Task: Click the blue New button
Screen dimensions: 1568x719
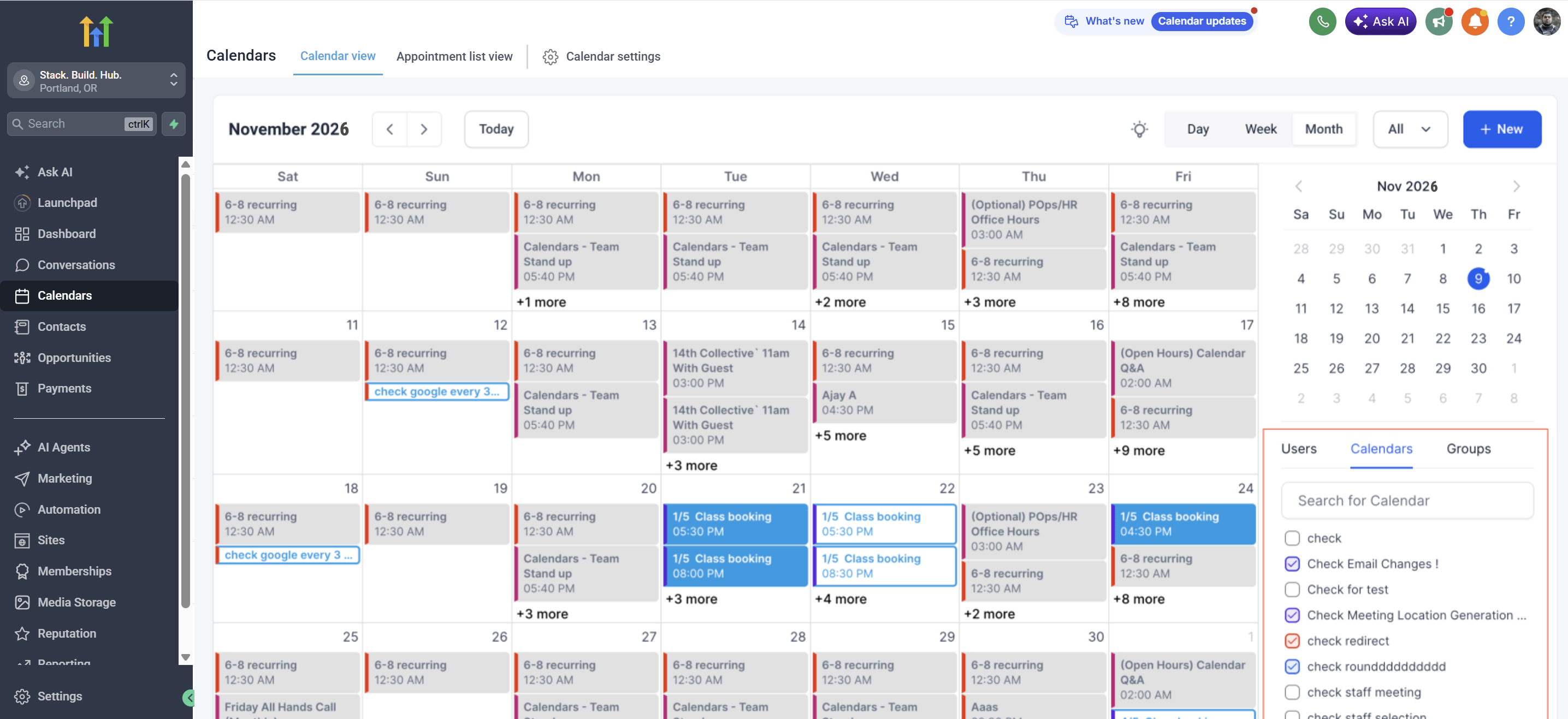Action: coord(1502,129)
